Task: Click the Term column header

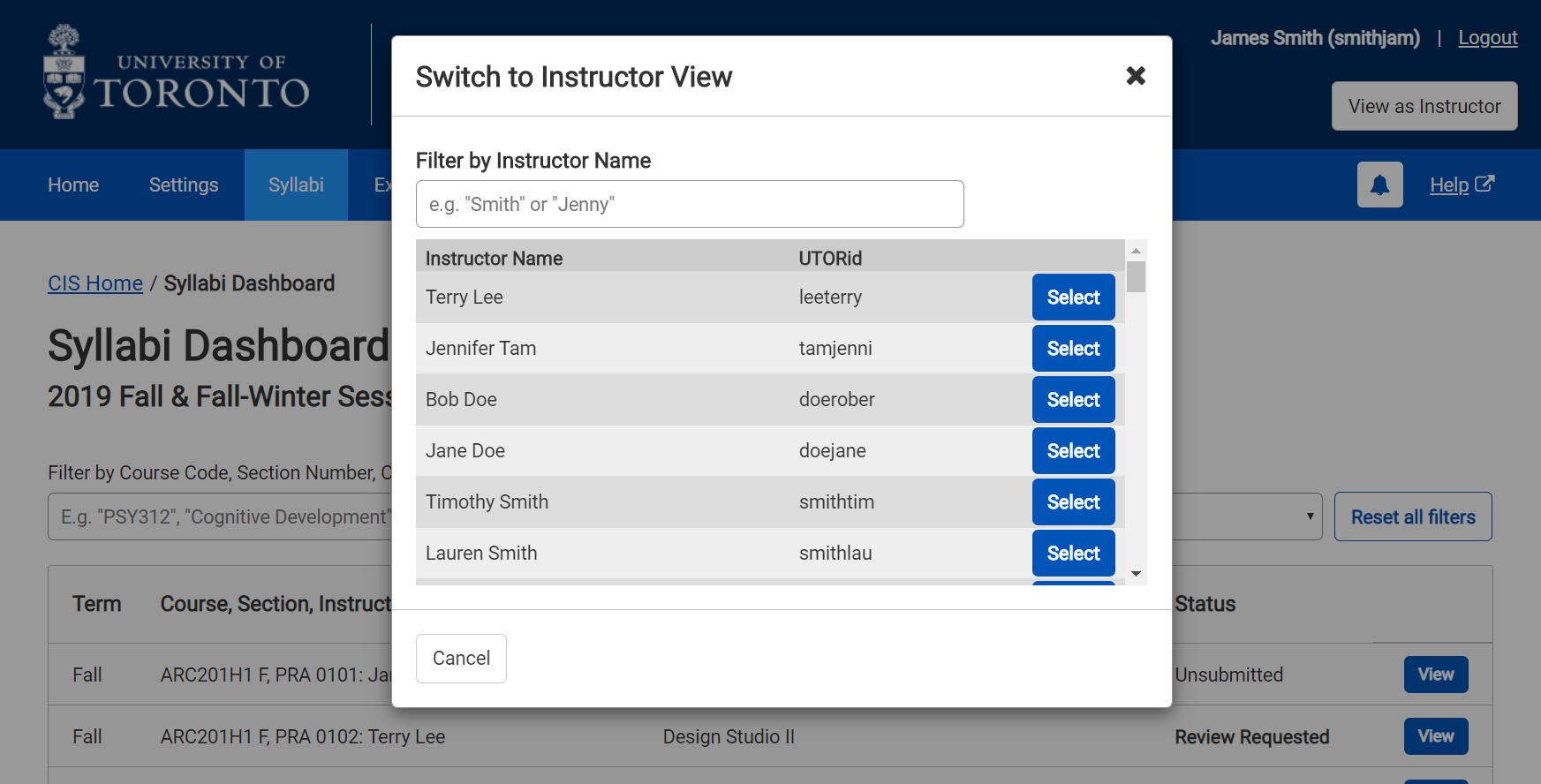Action: pos(96,604)
